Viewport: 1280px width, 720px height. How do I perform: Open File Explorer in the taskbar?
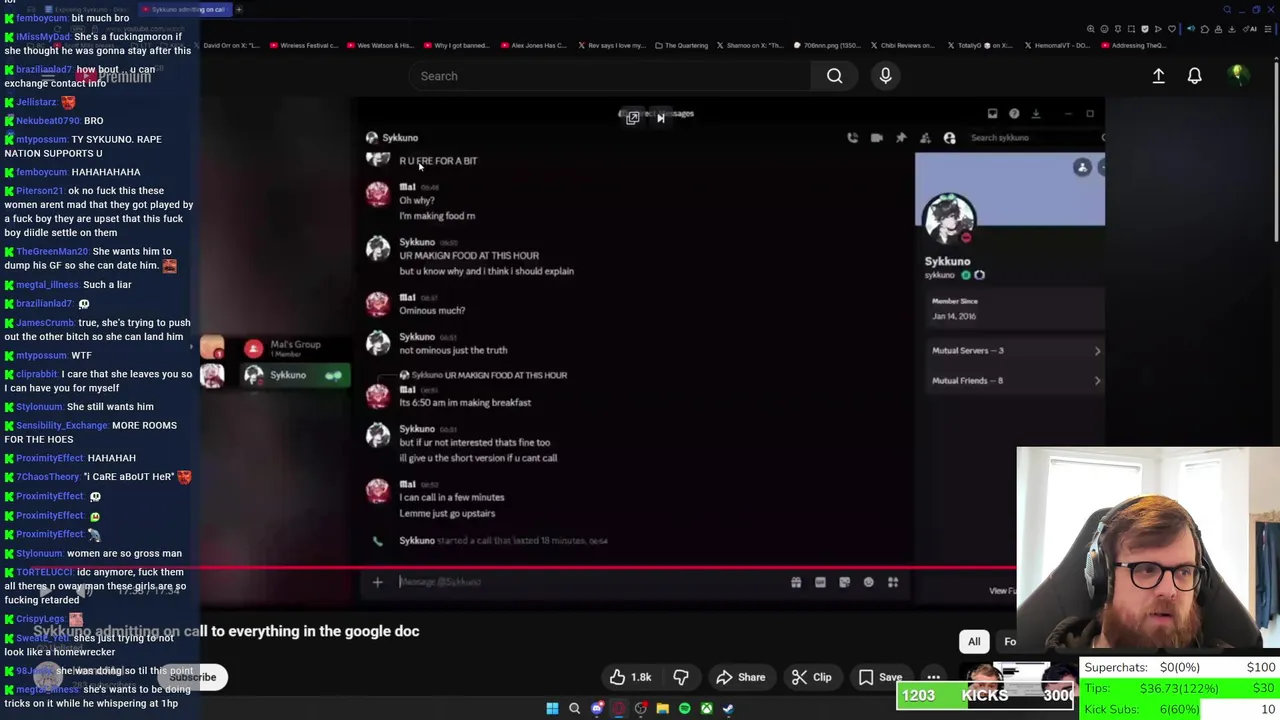[662, 709]
